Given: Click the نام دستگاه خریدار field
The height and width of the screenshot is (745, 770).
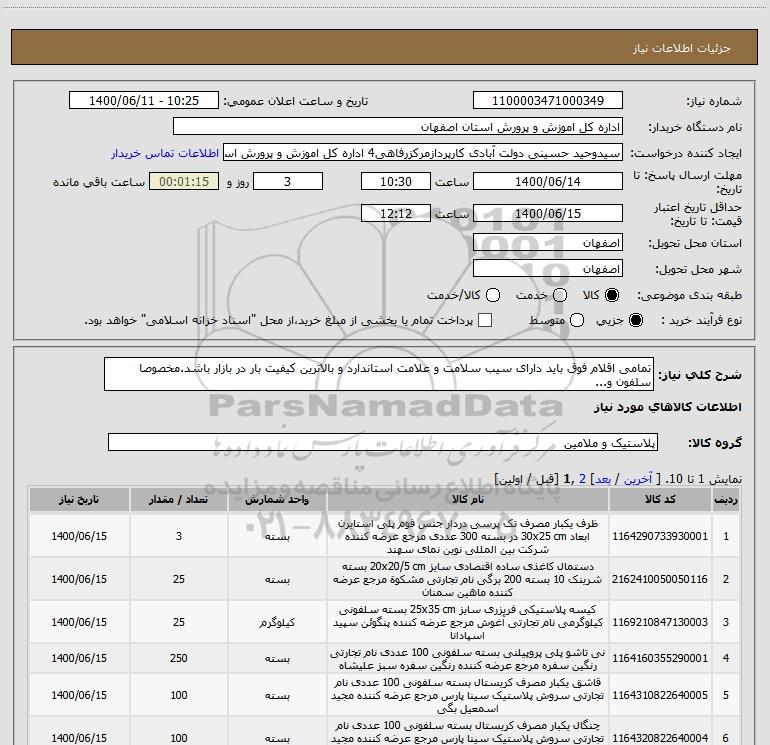Looking at the screenshot, I should [398, 126].
